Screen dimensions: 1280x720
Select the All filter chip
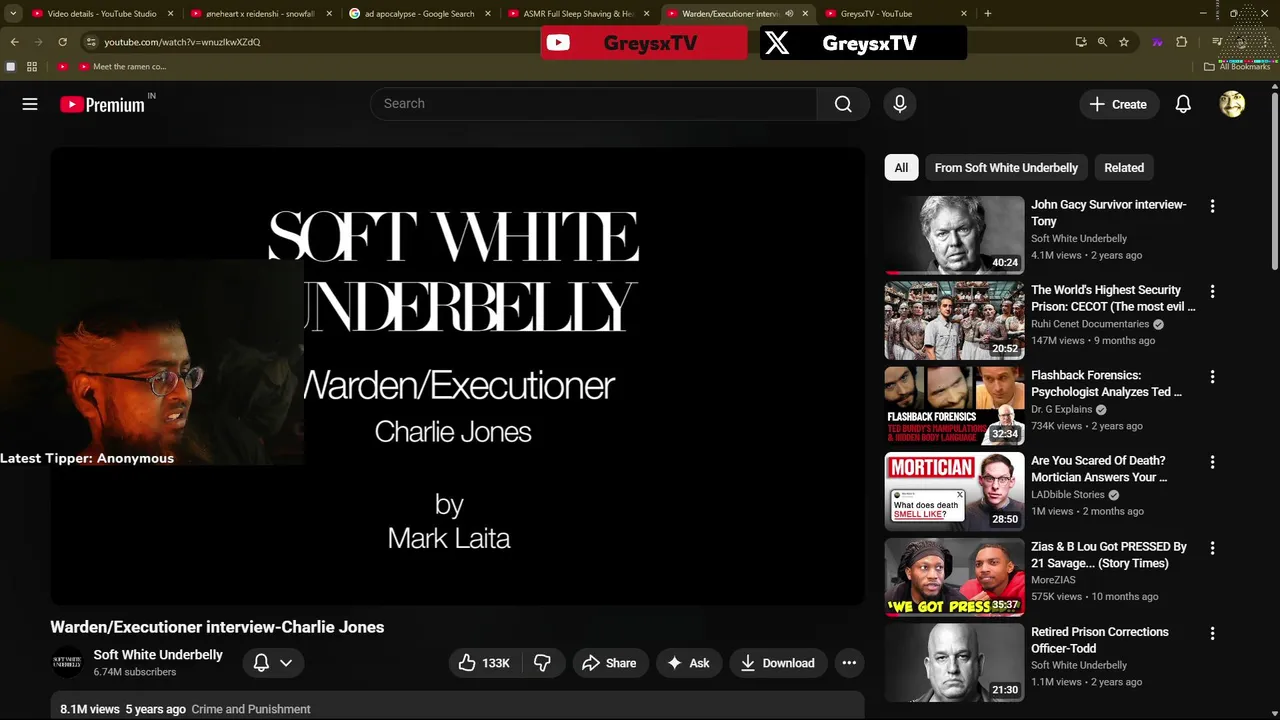coord(901,168)
